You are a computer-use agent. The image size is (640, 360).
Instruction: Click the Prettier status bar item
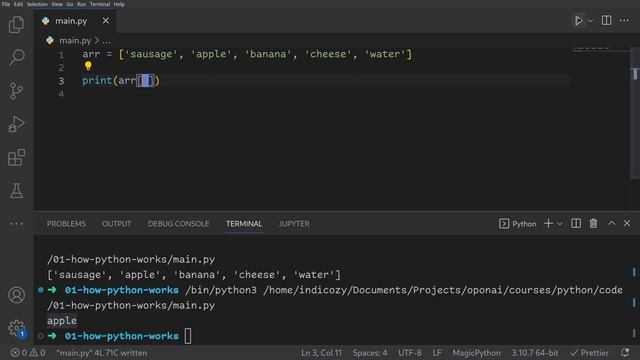589,353
